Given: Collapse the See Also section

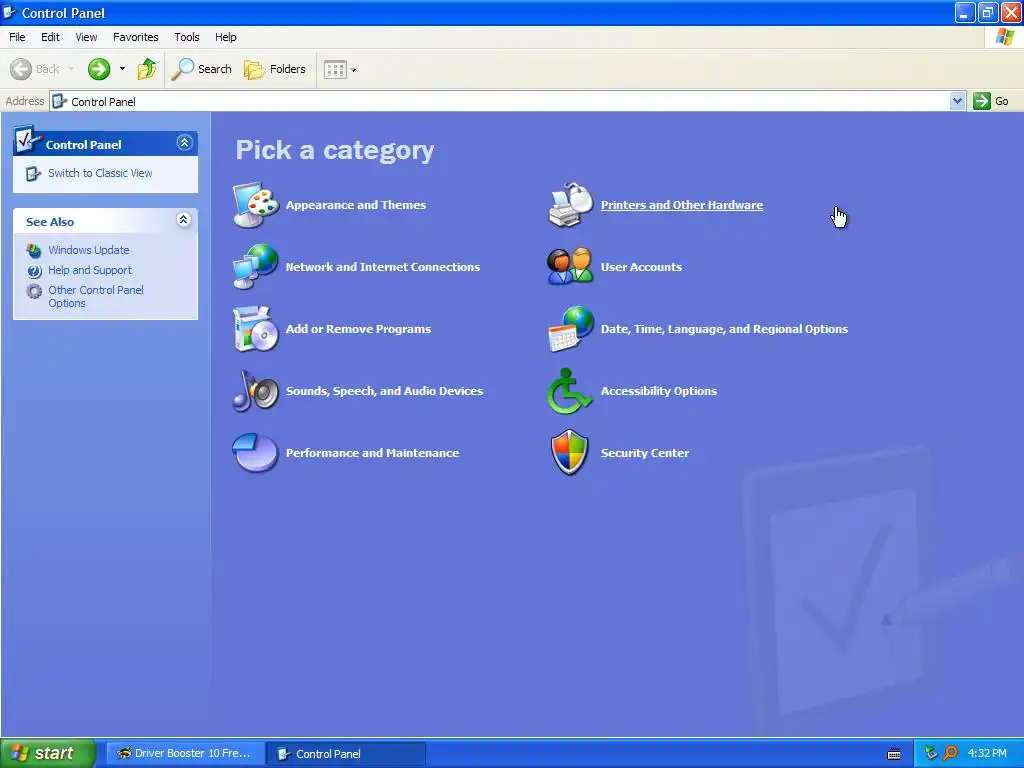Looking at the screenshot, I should coord(184,219).
